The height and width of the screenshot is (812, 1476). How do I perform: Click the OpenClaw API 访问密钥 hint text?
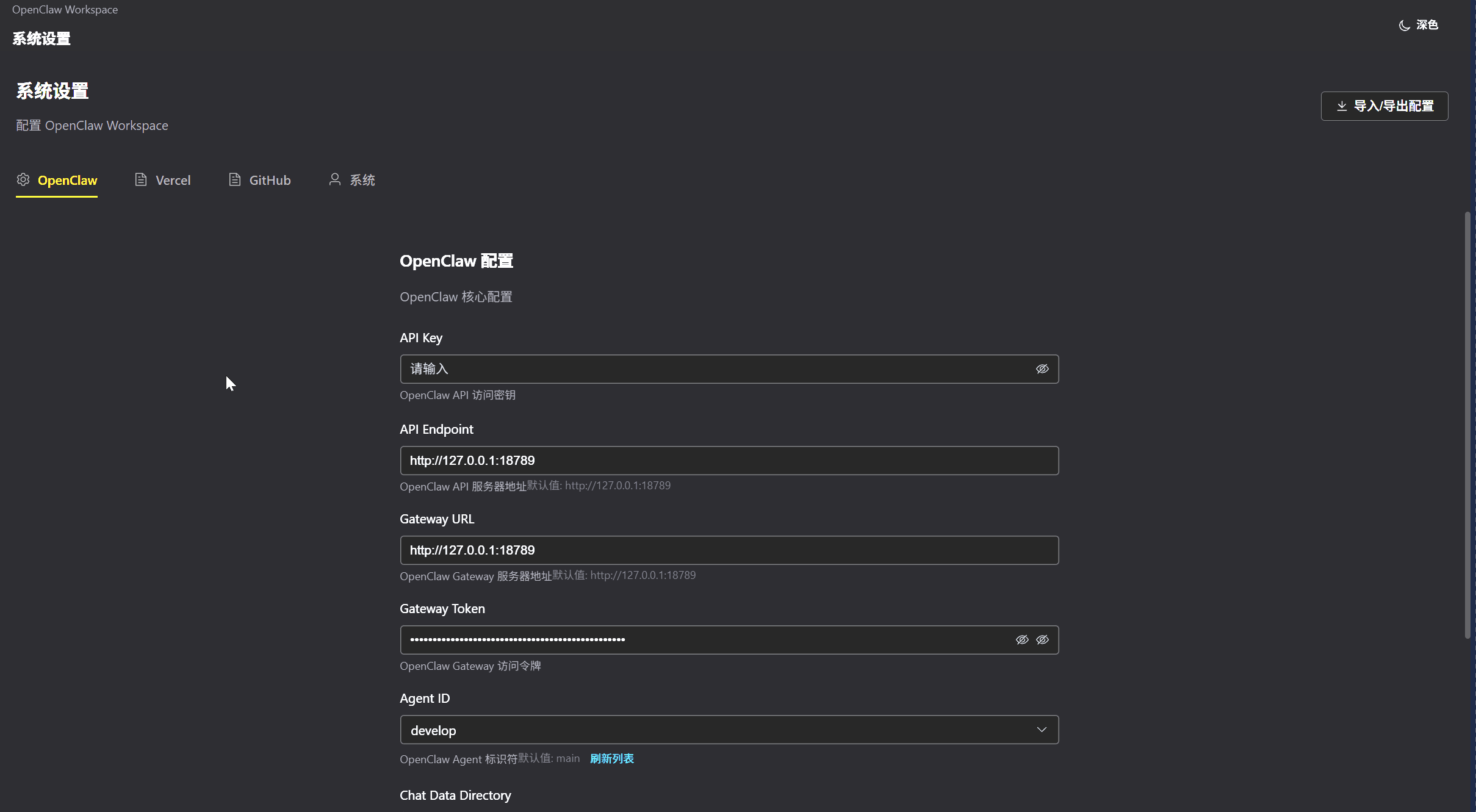tap(458, 395)
